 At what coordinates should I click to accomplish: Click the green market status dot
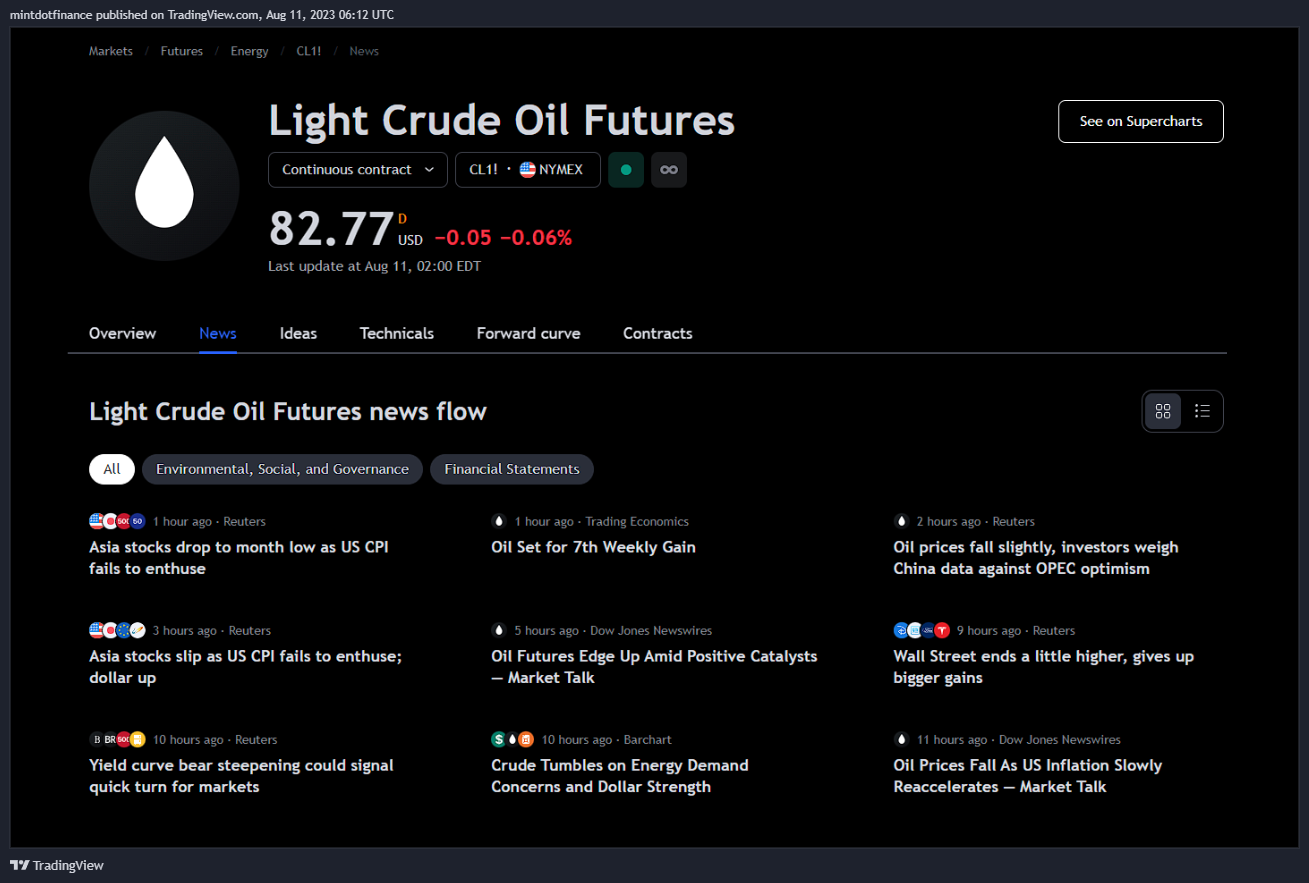point(626,170)
